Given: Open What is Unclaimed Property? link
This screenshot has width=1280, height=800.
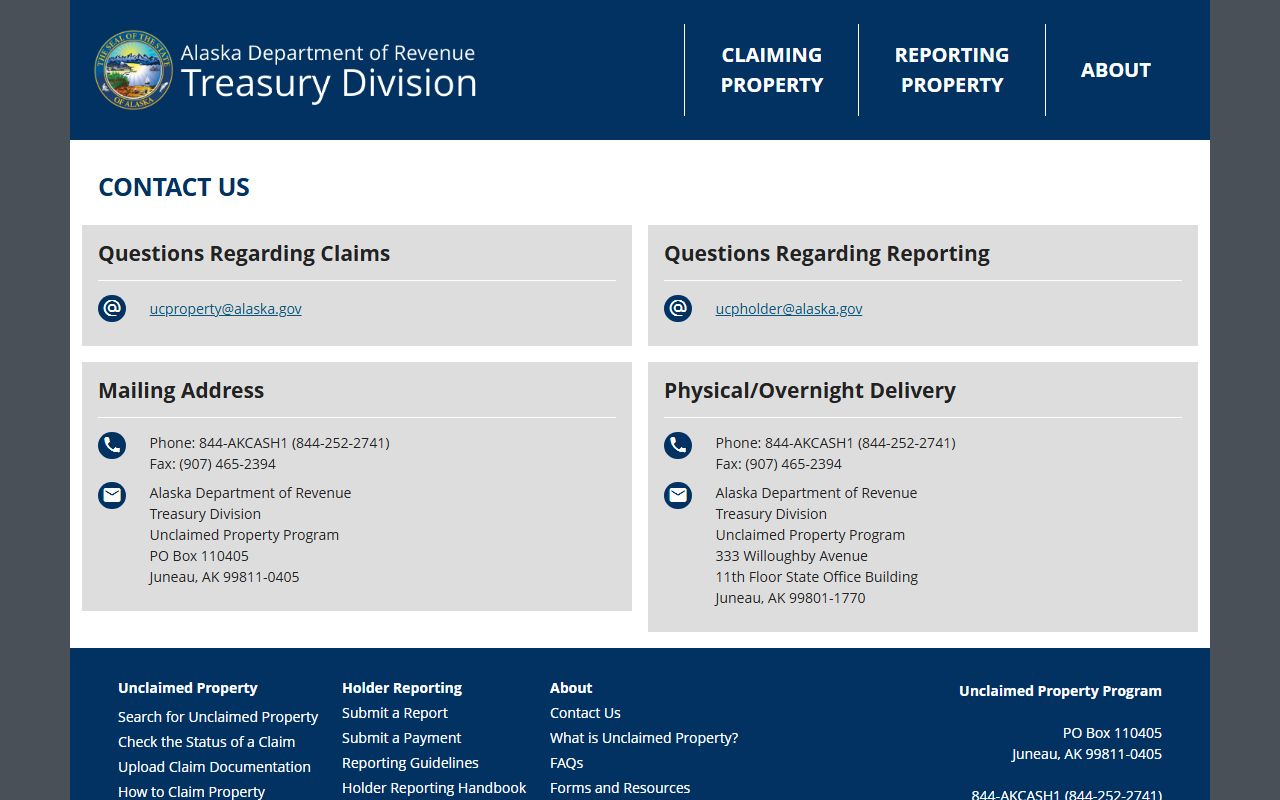Looking at the screenshot, I should (644, 738).
